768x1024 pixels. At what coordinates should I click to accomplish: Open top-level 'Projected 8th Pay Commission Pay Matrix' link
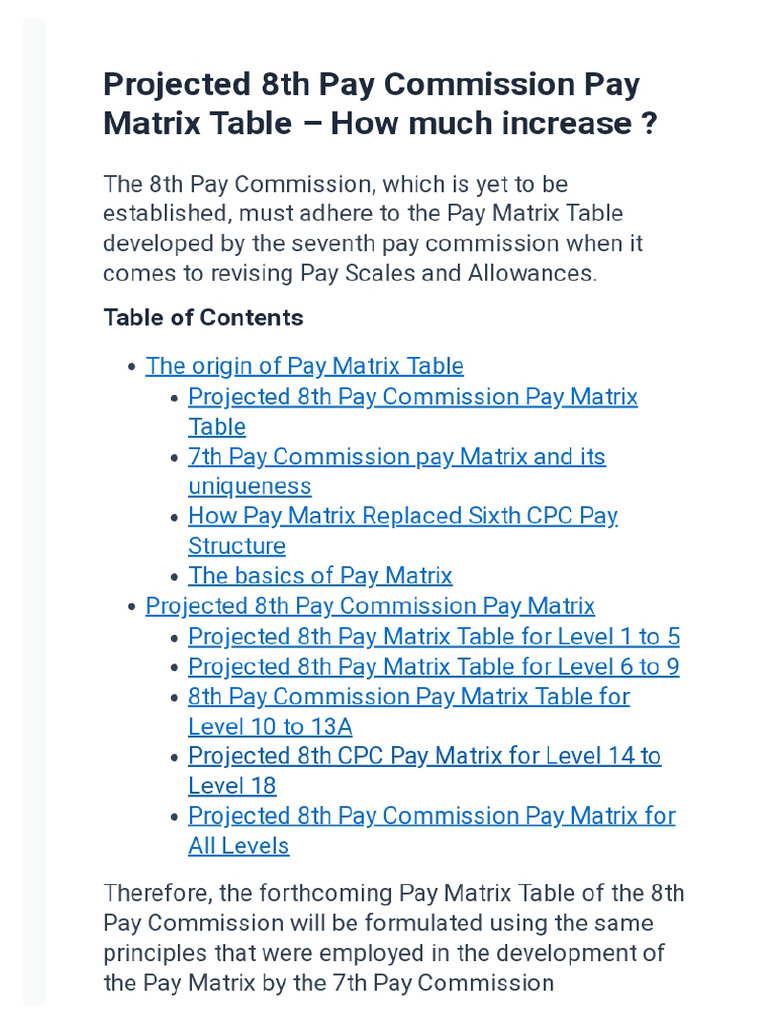[370, 606]
